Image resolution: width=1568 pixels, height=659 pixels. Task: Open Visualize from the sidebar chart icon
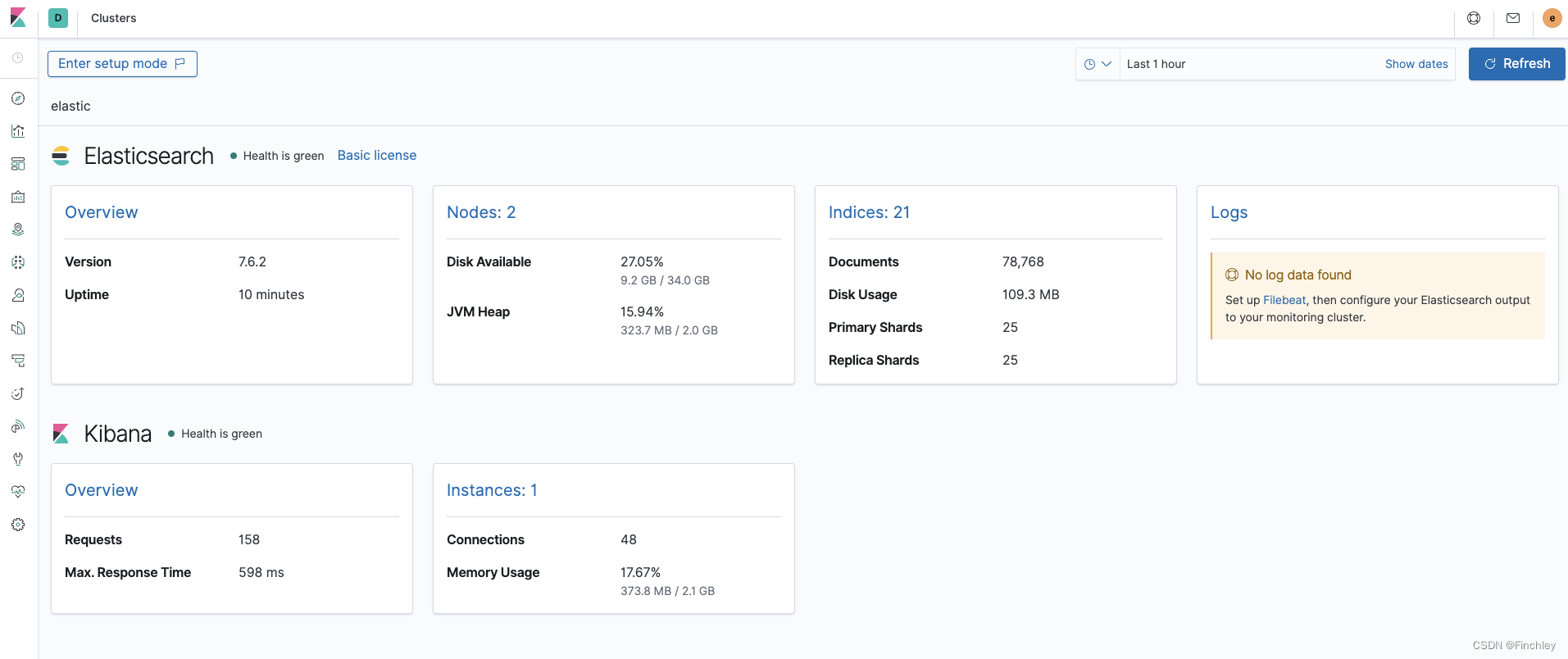pyautogui.click(x=18, y=131)
